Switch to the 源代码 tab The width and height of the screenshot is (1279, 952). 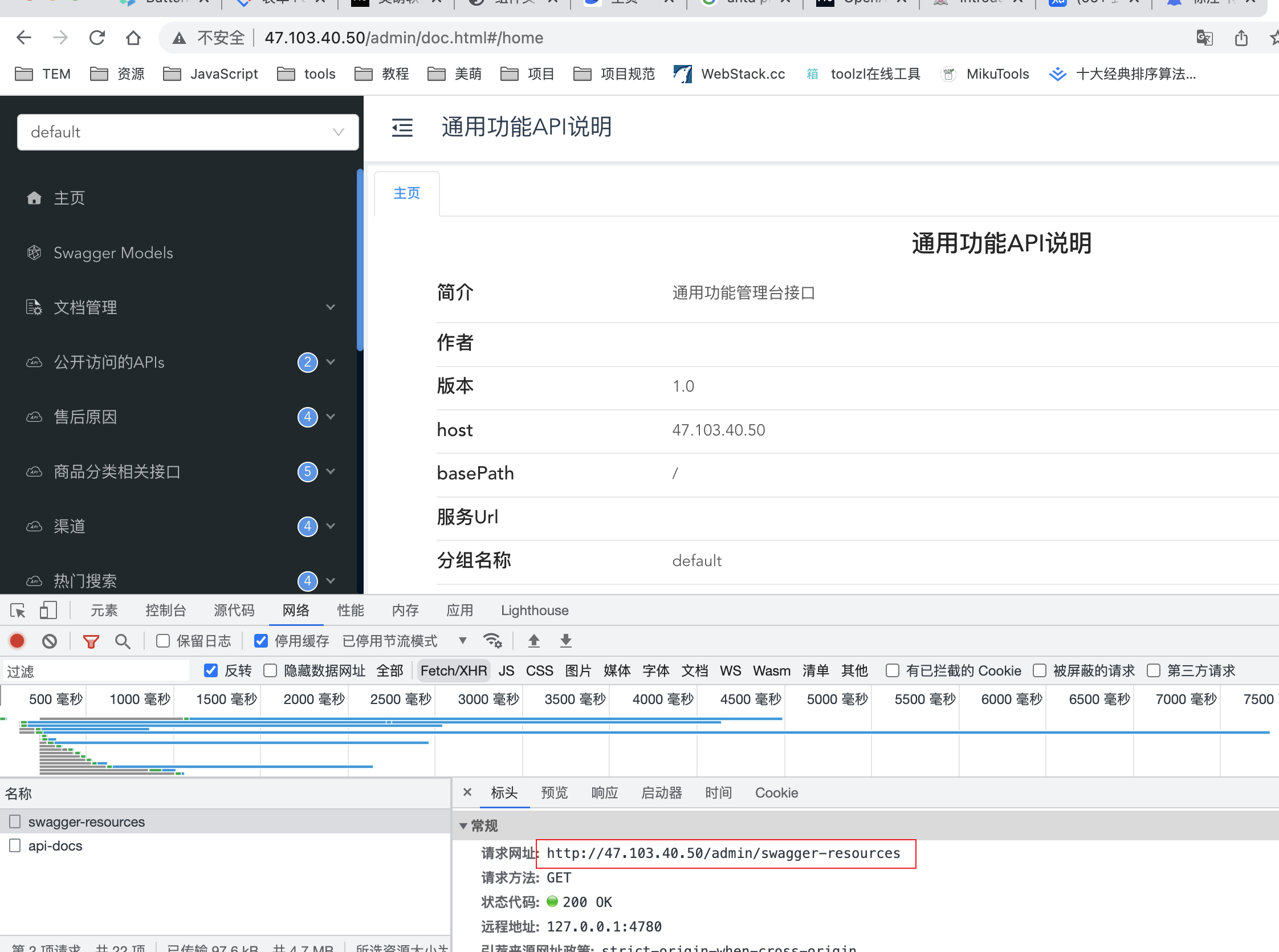pos(234,611)
